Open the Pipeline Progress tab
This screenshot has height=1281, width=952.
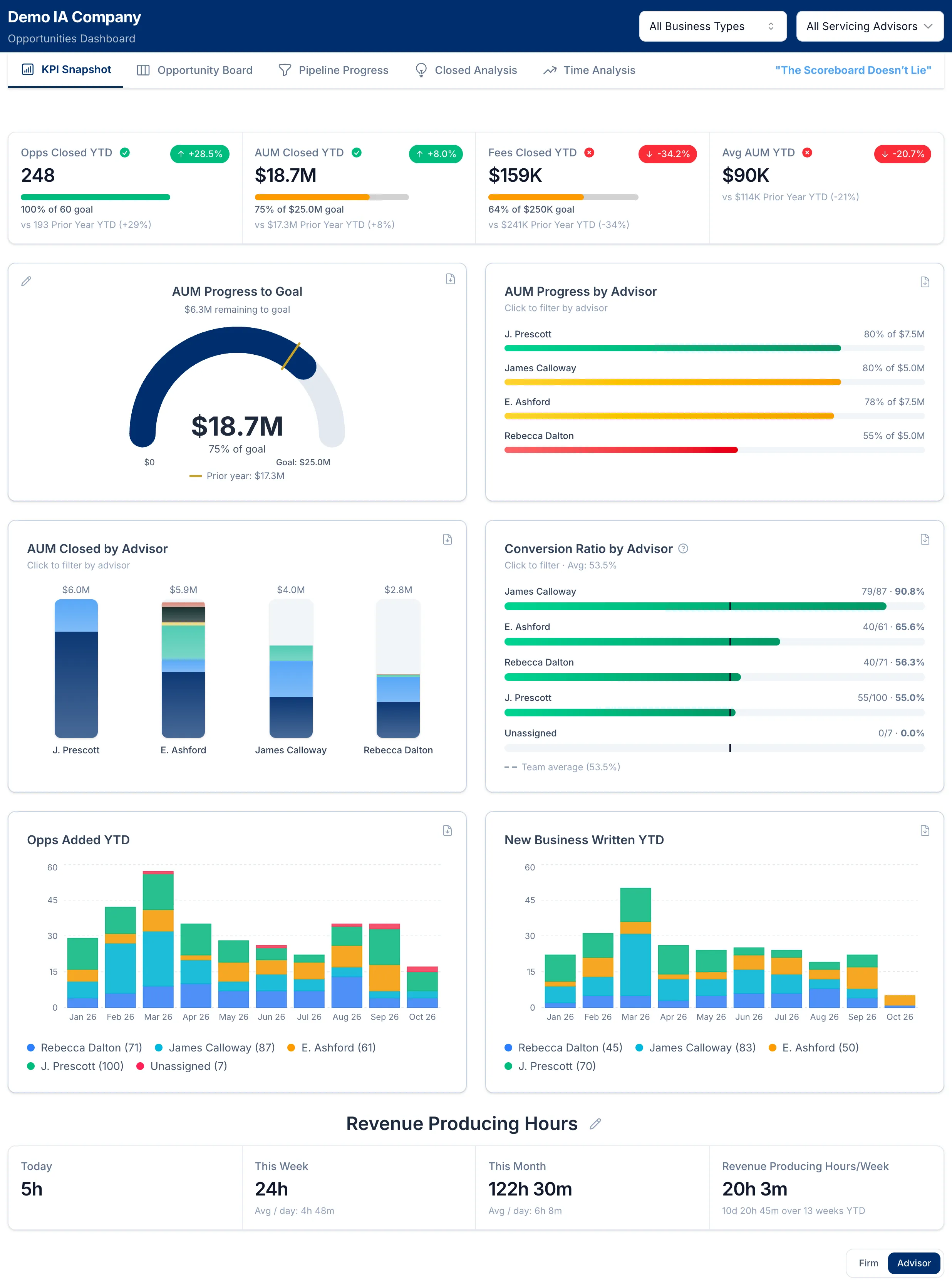tap(333, 70)
